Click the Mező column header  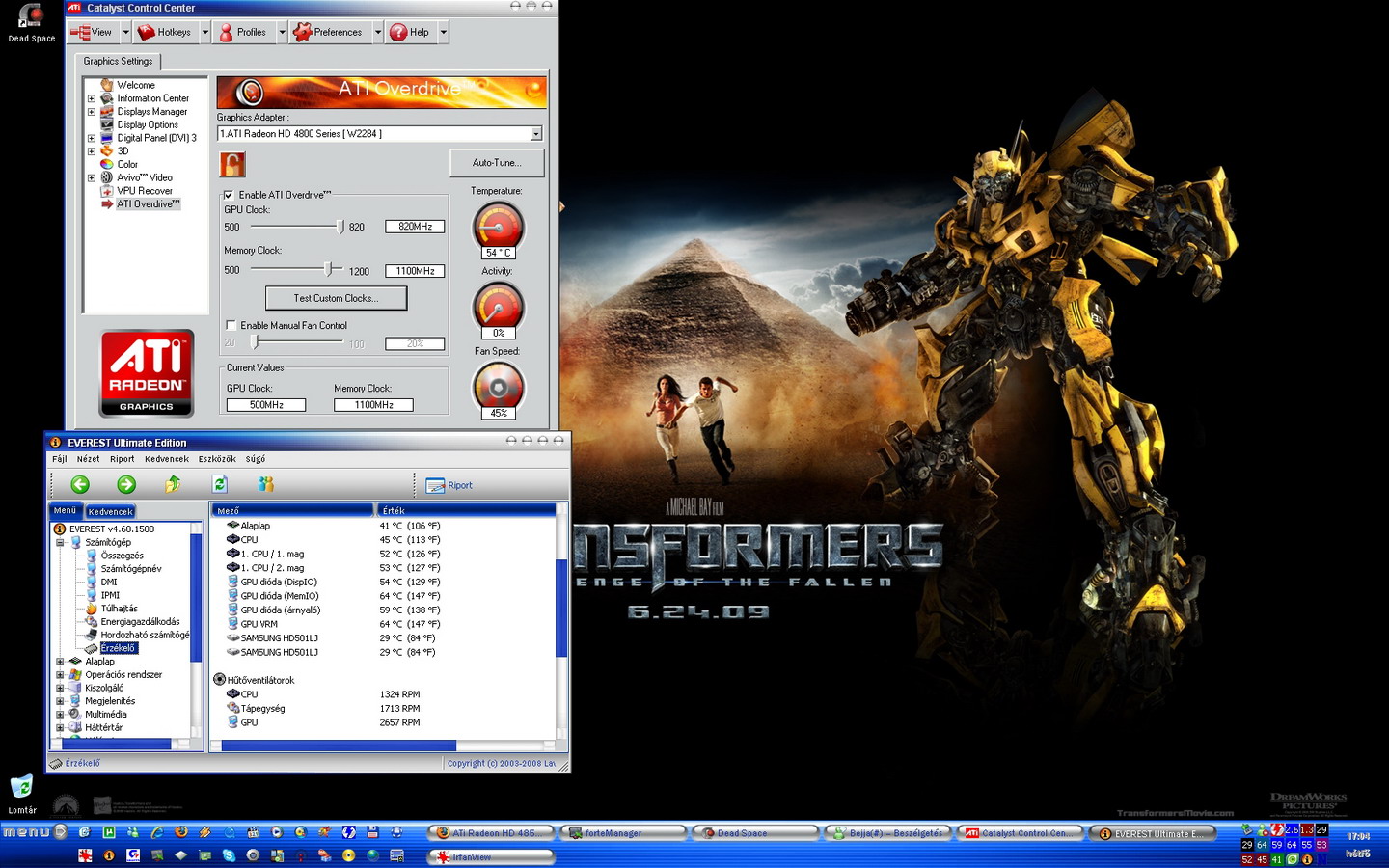pos(292,510)
